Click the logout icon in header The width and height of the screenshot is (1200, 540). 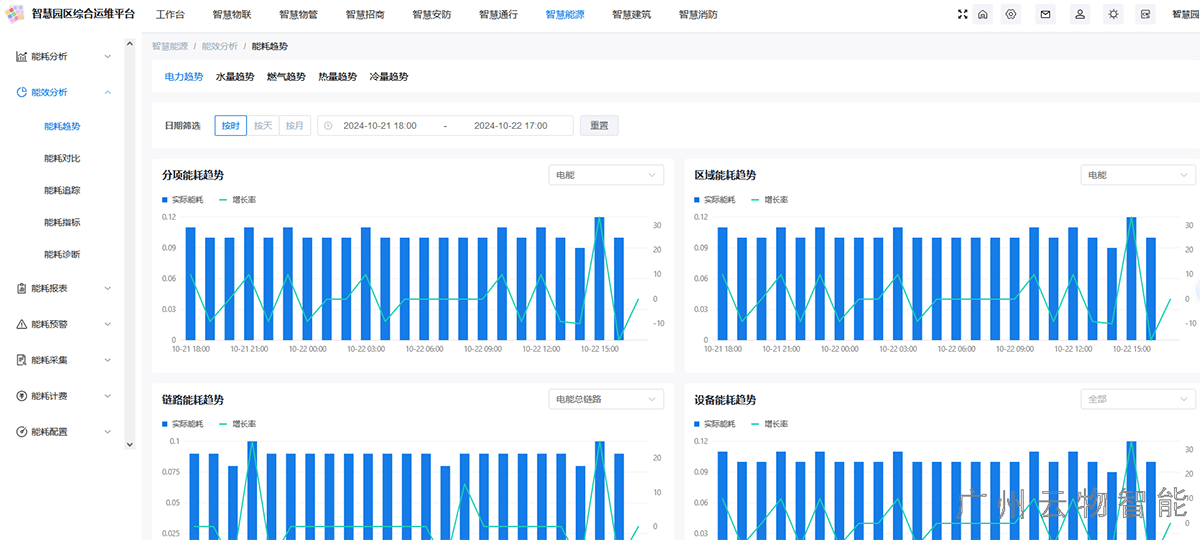pos(1145,15)
